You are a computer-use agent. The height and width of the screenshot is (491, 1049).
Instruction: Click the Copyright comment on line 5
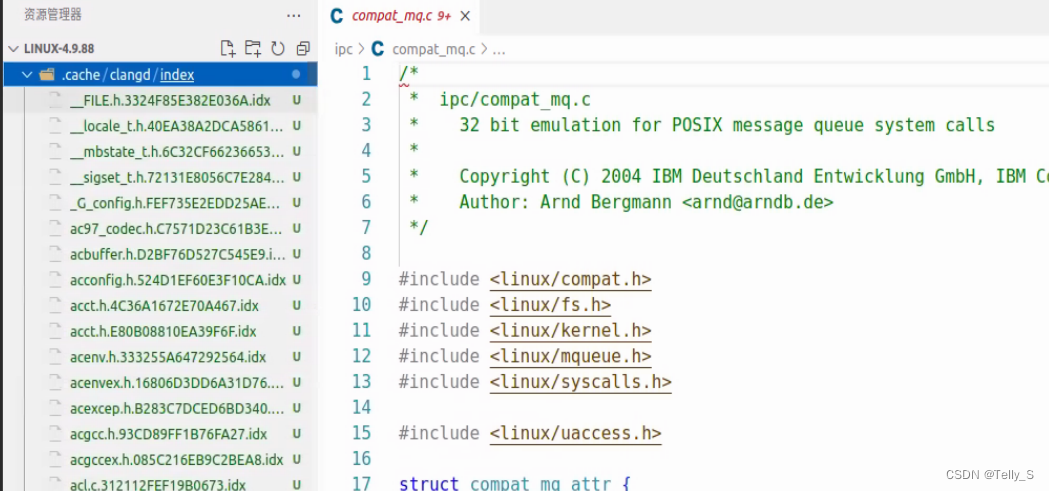coord(754,177)
